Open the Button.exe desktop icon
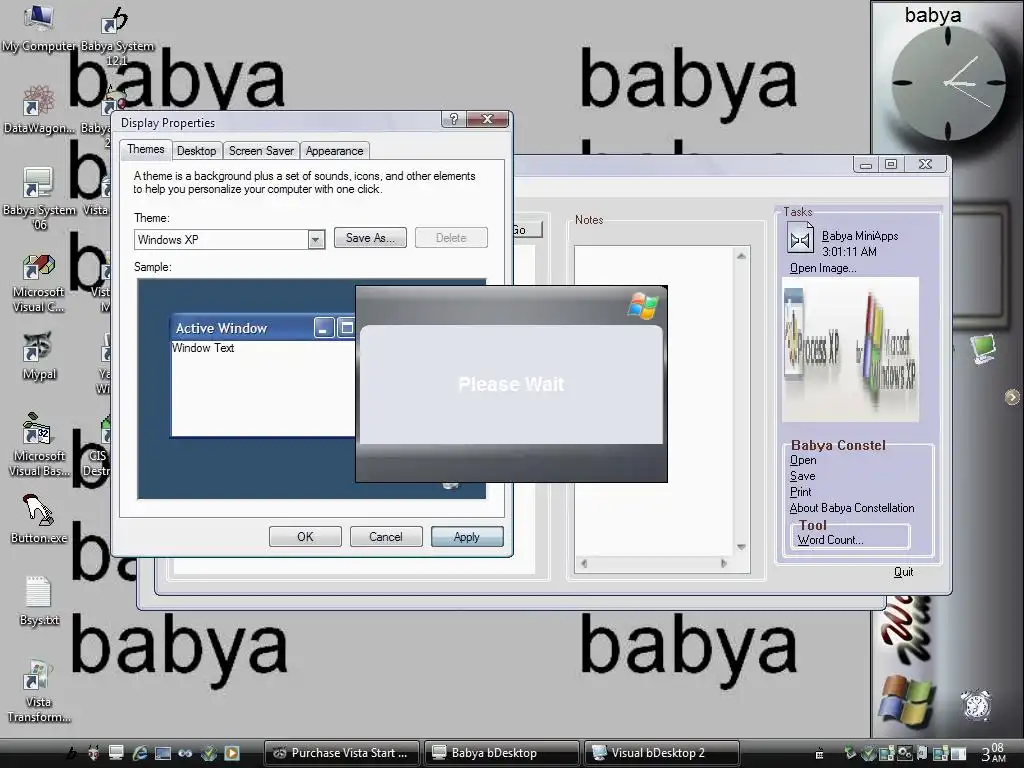This screenshot has width=1024, height=768. 38,519
